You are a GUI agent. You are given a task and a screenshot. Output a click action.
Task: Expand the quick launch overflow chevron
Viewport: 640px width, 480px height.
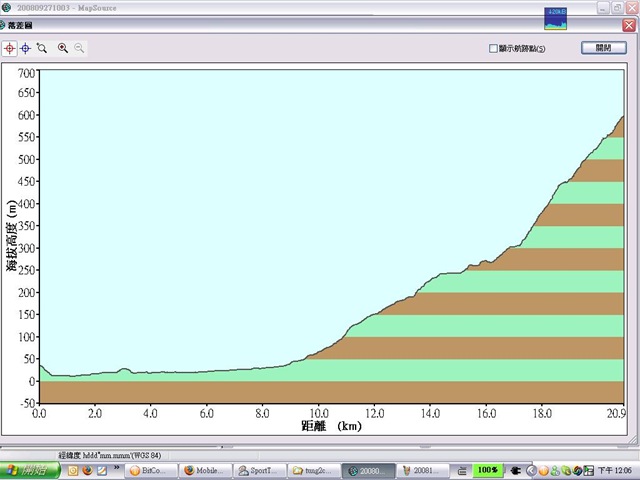point(116,468)
